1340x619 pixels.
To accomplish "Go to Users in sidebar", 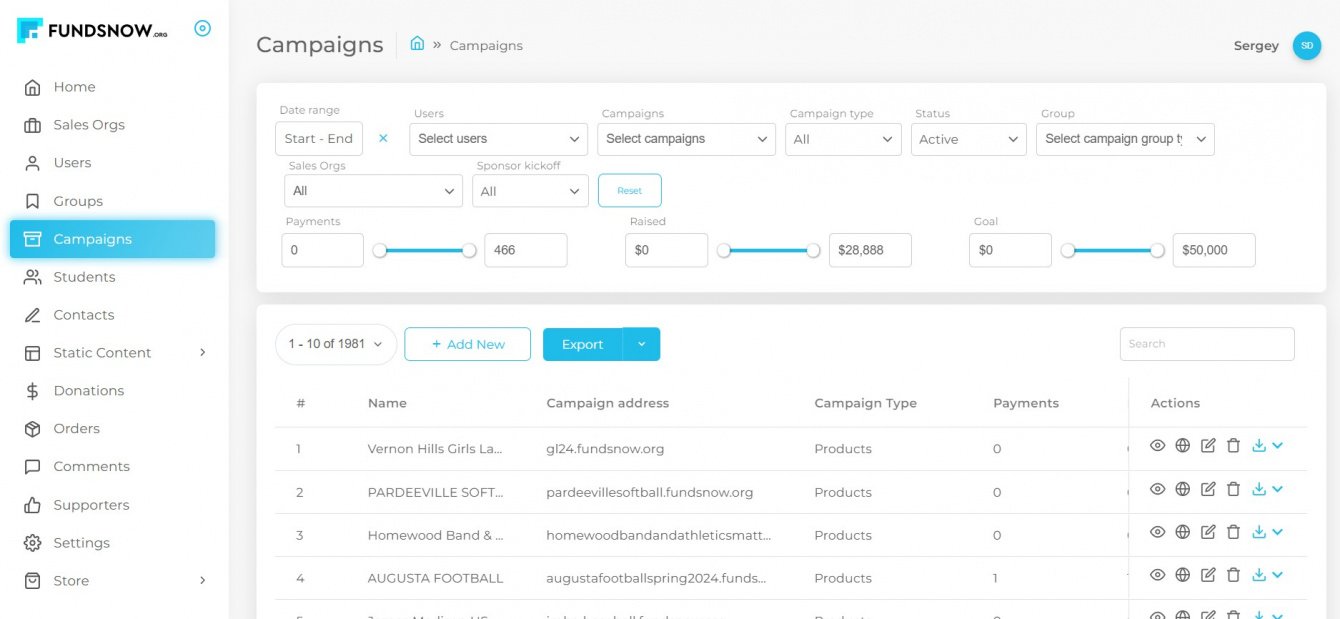I will (x=112, y=163).
